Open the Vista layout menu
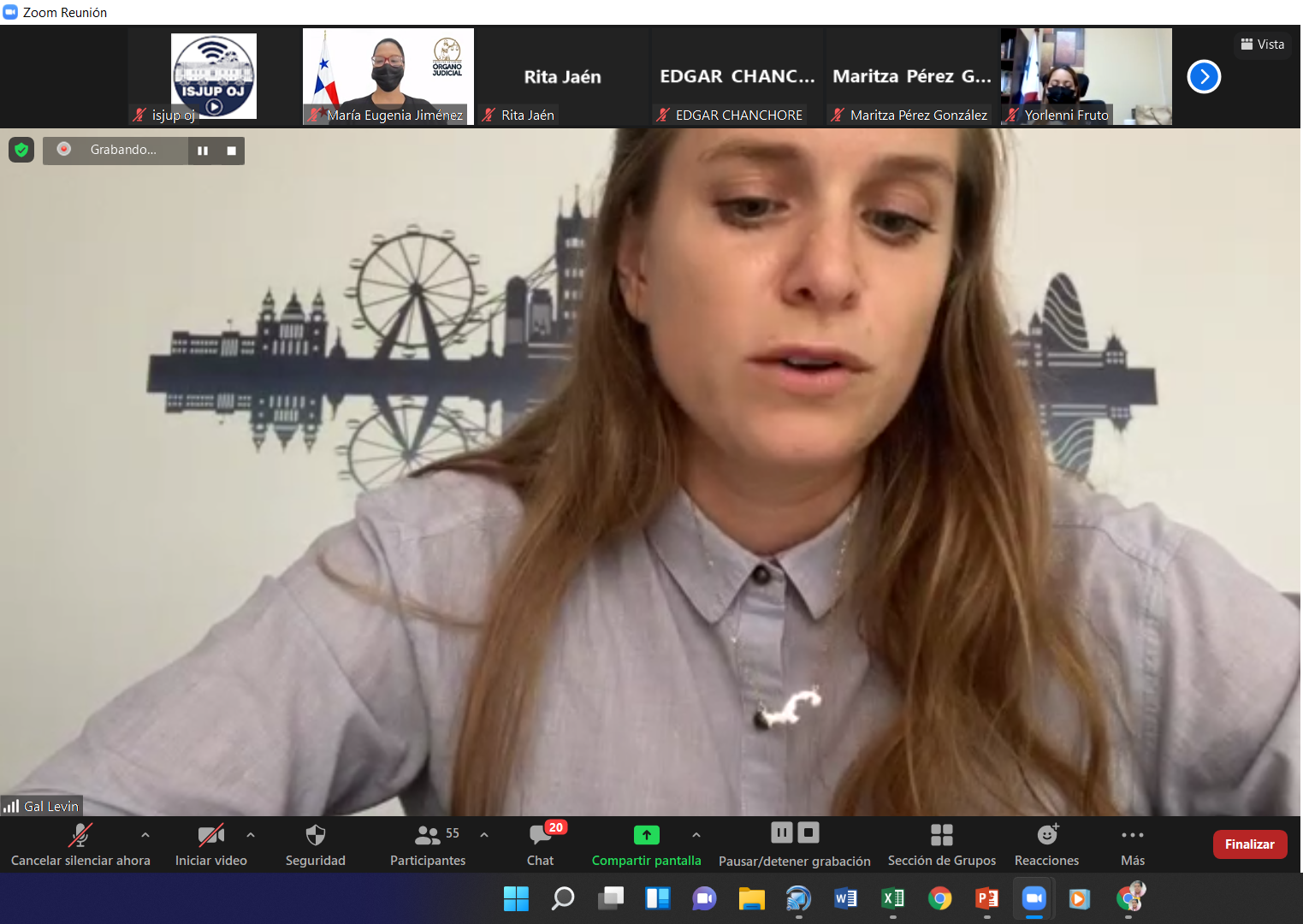This screenshot has width=1303, height=924. (1263, 44)
